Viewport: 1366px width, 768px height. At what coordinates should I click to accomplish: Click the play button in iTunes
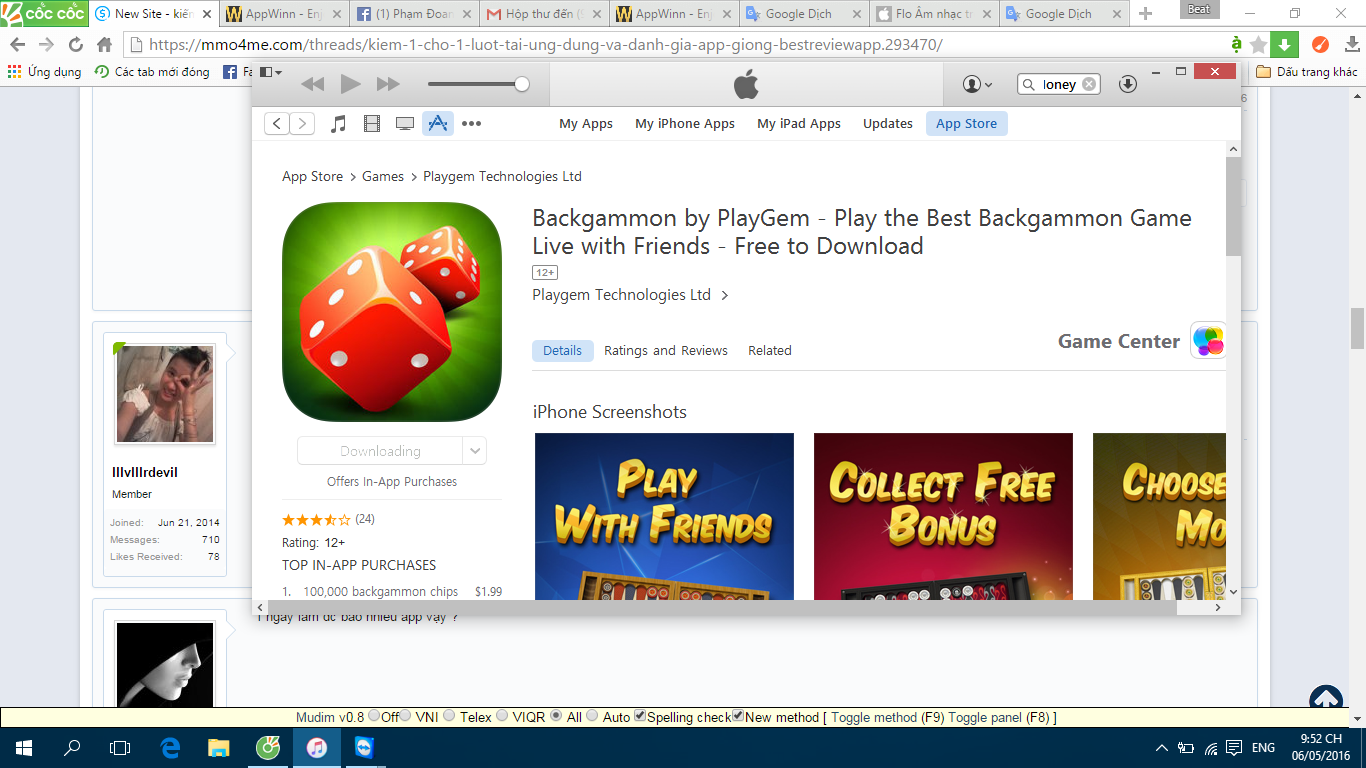tap(350, 85)
